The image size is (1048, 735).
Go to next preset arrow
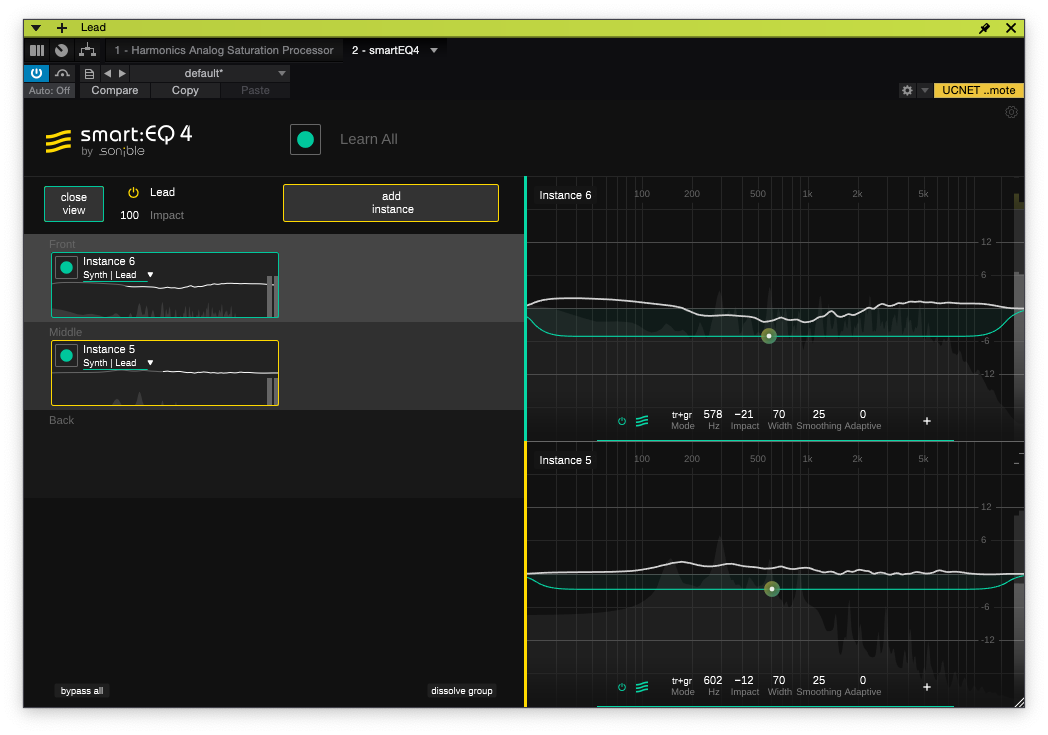click(122, 73)
